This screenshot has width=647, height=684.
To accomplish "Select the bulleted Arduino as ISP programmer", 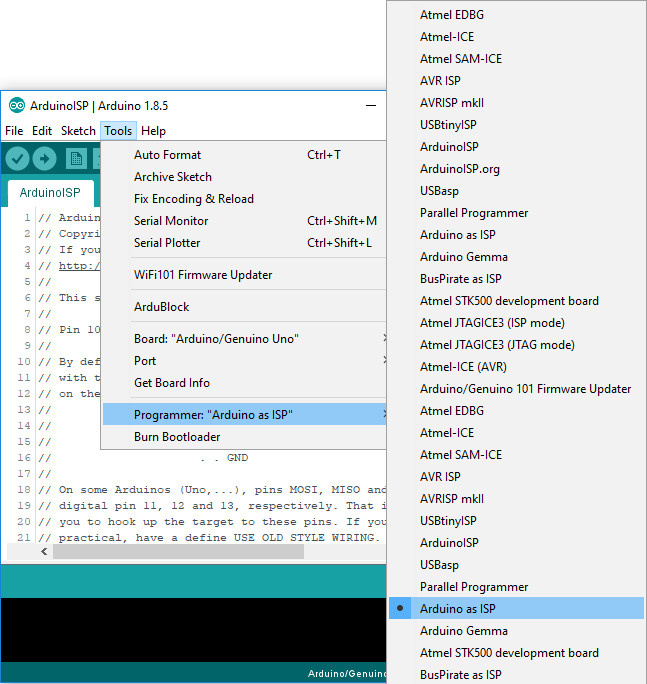I will [x=516, y=609].
